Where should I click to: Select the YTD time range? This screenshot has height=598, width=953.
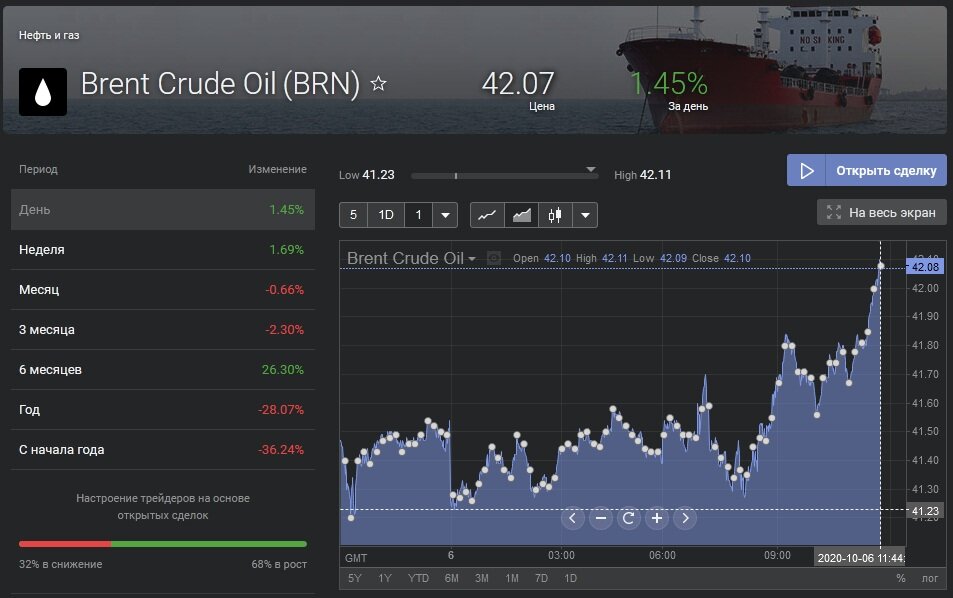pyautogui.click(x=418, y=578)
